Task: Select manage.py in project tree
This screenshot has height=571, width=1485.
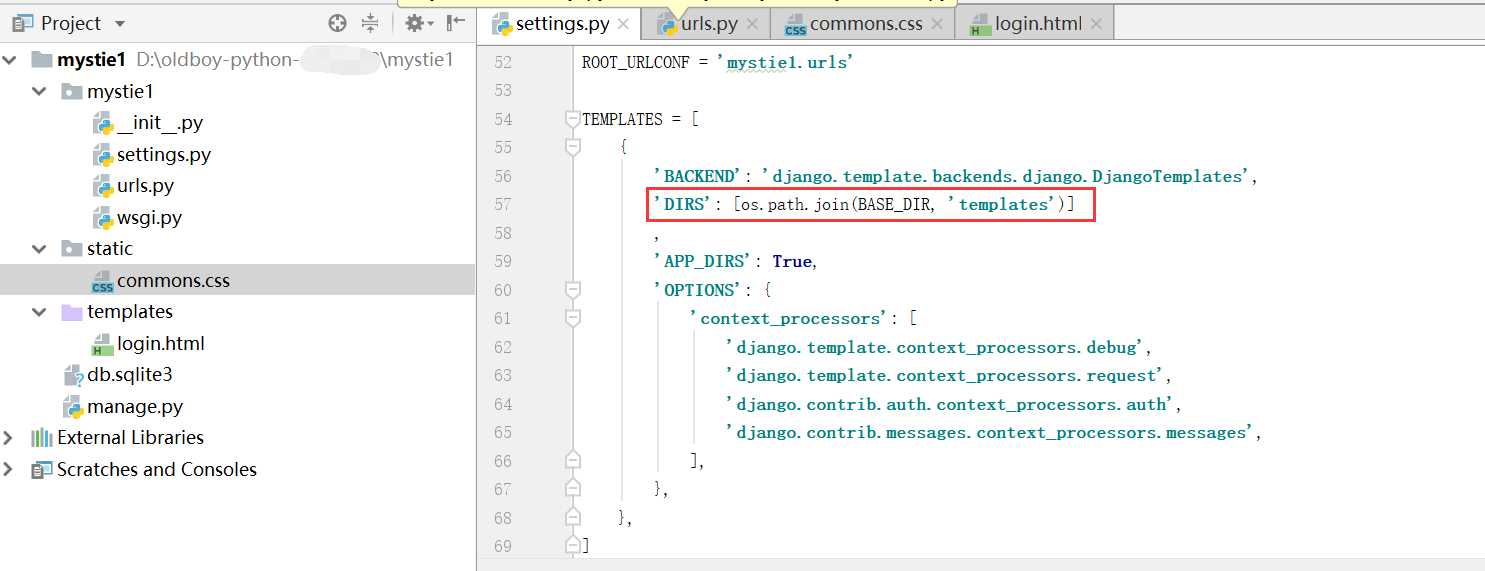Action: [x=238, y=407]
